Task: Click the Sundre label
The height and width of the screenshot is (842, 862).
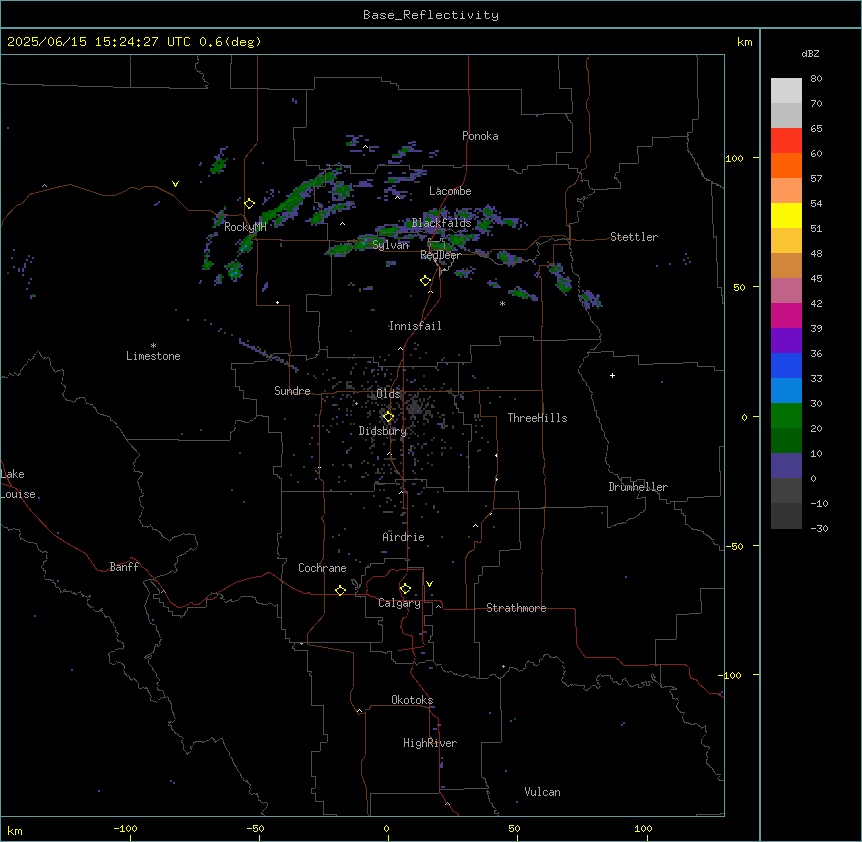Action: point(292,391)
